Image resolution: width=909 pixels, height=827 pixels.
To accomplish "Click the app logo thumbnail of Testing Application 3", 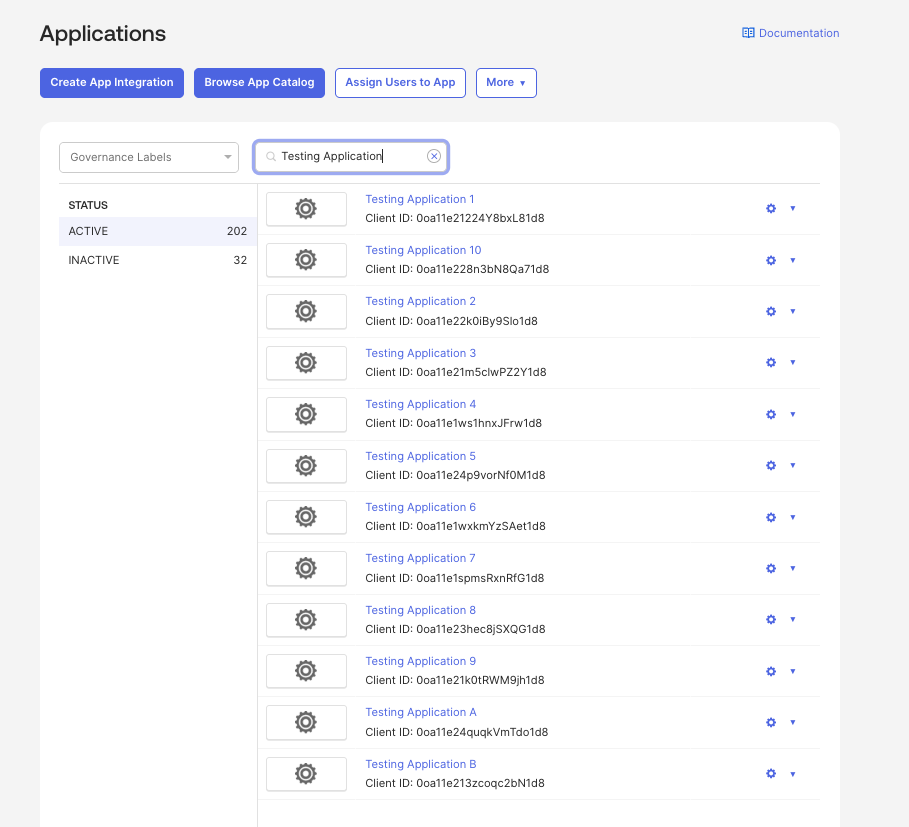I will [x=306, y=363].
